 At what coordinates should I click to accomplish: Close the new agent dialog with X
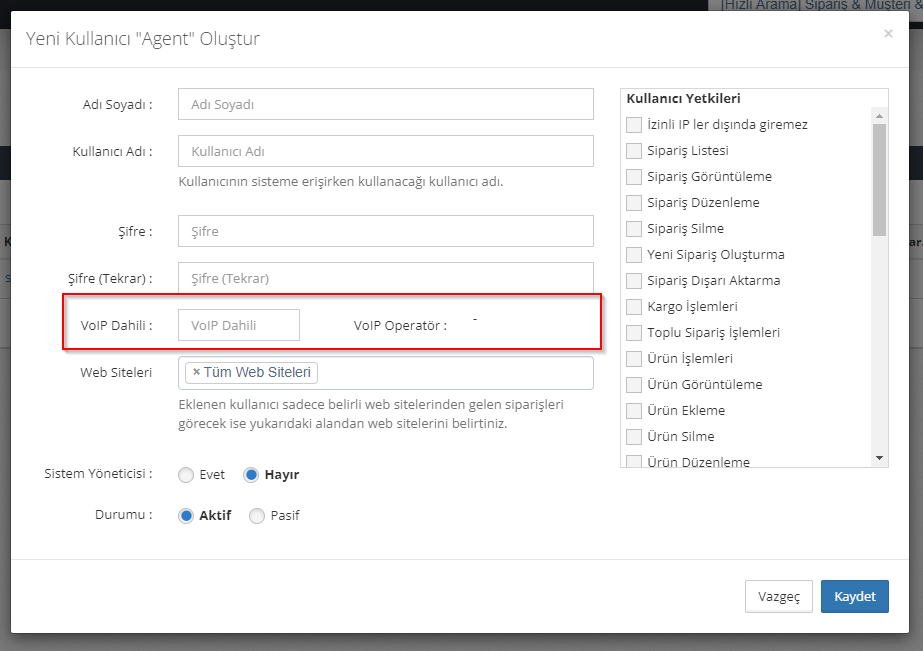coord(888,34)
